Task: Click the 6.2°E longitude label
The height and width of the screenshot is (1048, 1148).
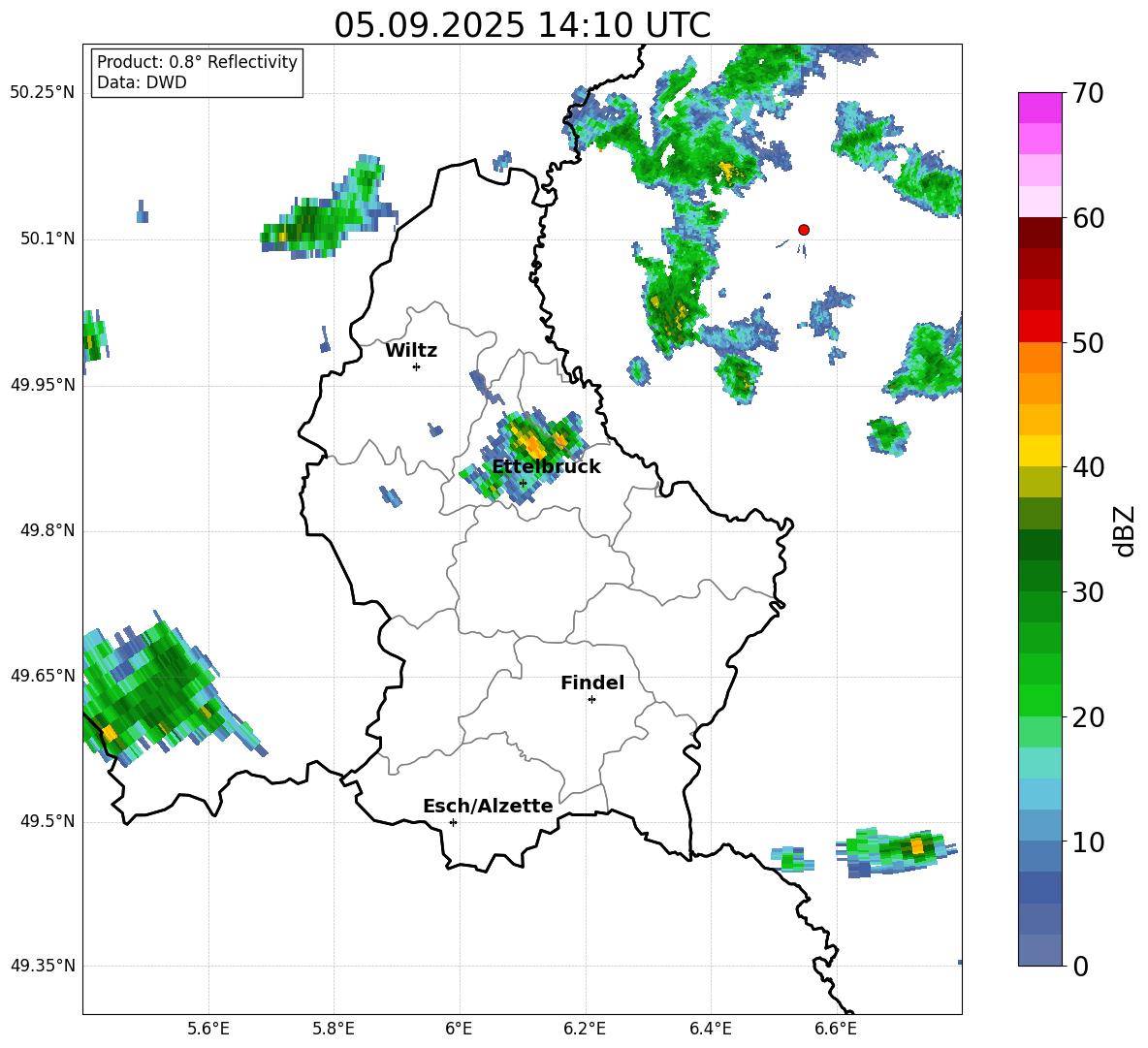Action: click(585, 1029)
